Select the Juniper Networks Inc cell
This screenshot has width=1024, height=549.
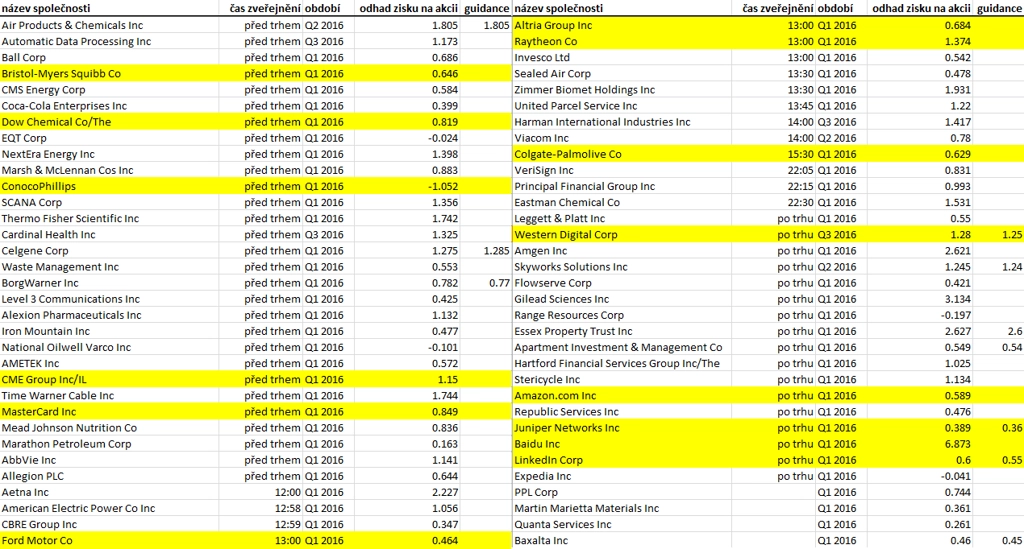point(622,428)
